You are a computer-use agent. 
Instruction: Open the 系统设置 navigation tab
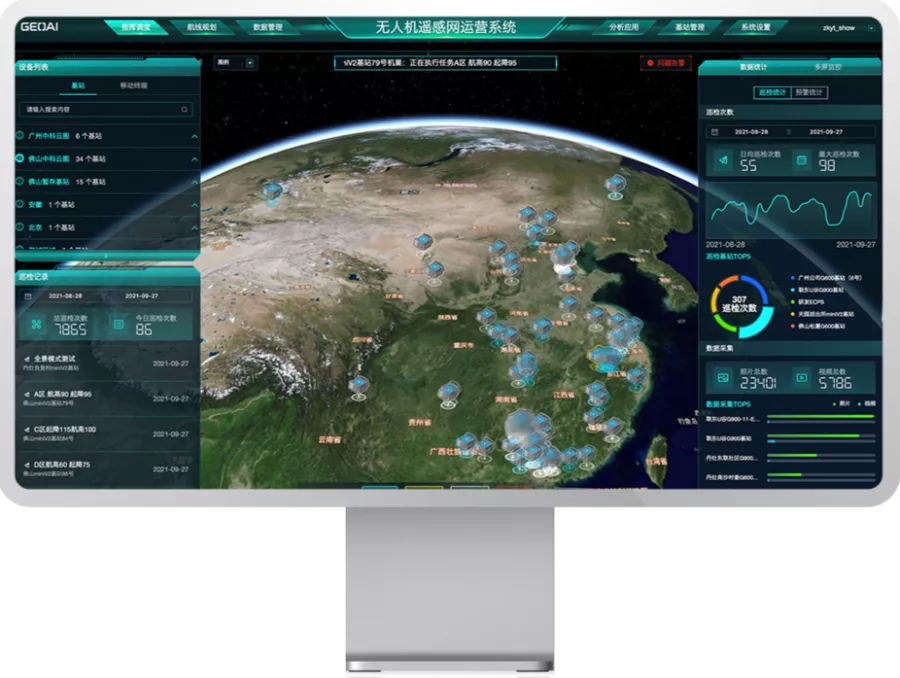pyautogui.click(x=755, y=27)
